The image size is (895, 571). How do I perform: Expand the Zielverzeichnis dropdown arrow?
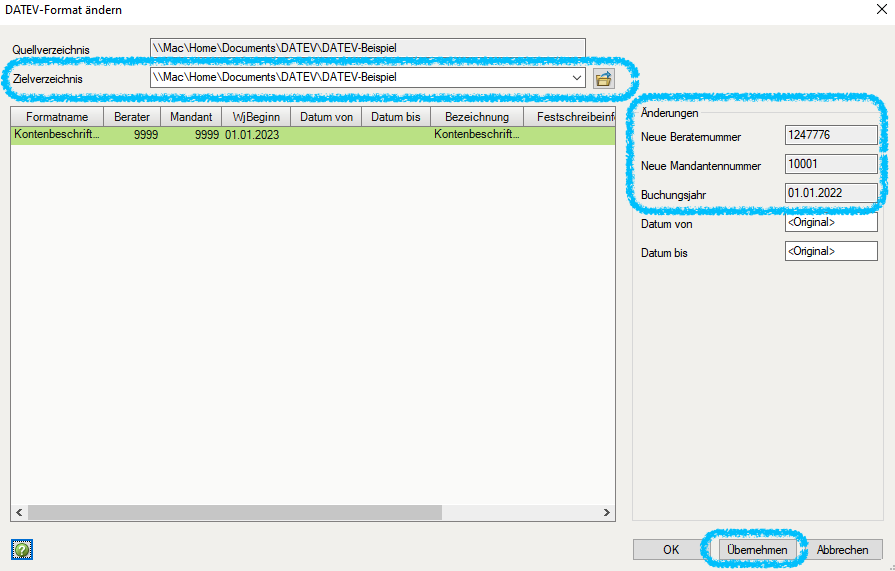576,78
